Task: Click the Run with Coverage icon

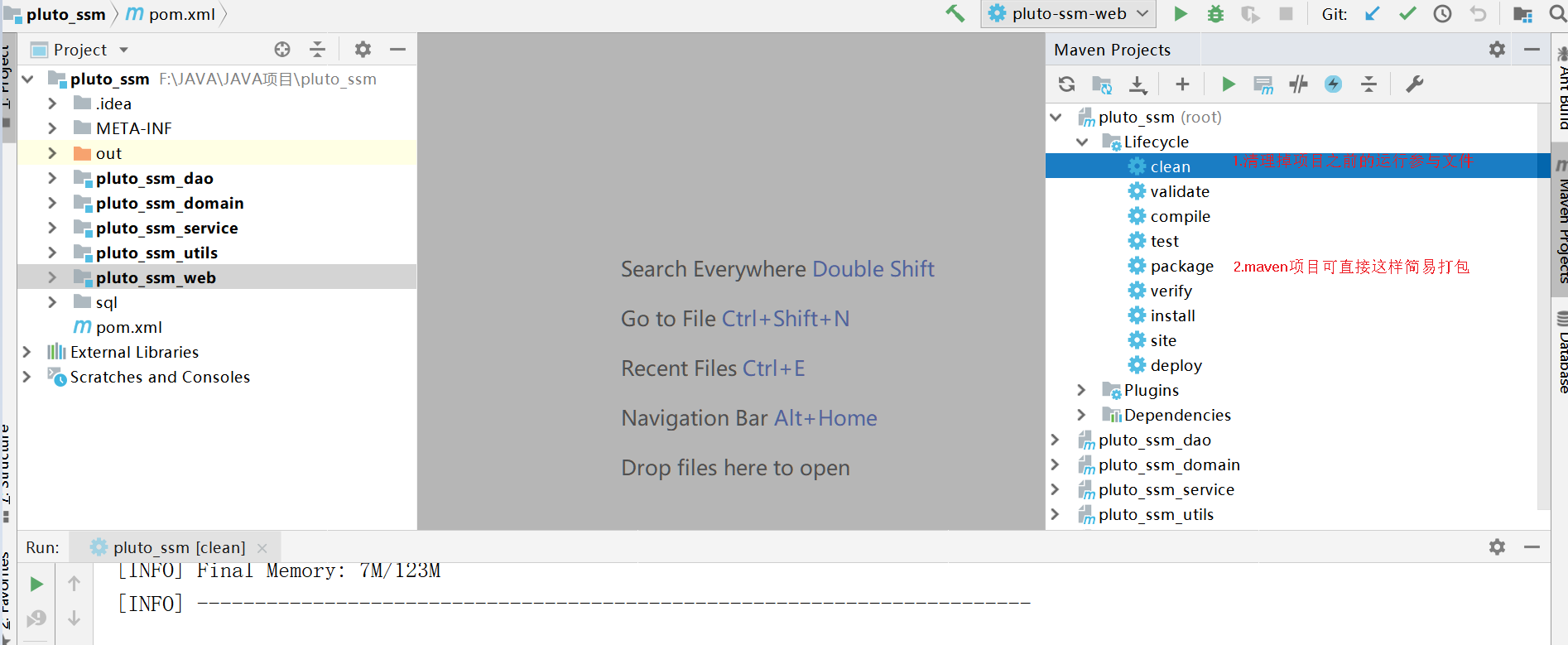Action: [1250, 14]
